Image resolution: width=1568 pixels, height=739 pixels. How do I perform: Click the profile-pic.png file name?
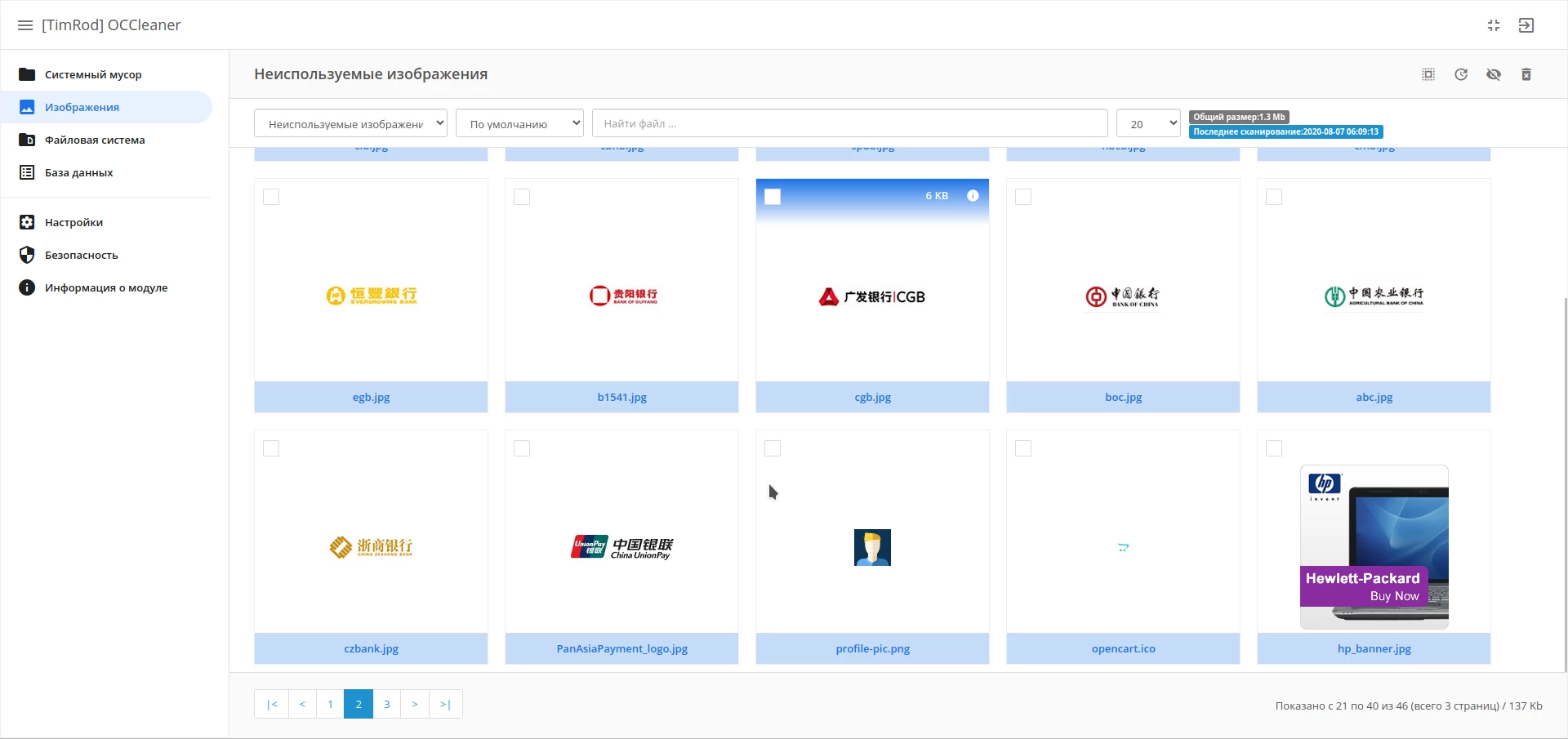point(872,648)
